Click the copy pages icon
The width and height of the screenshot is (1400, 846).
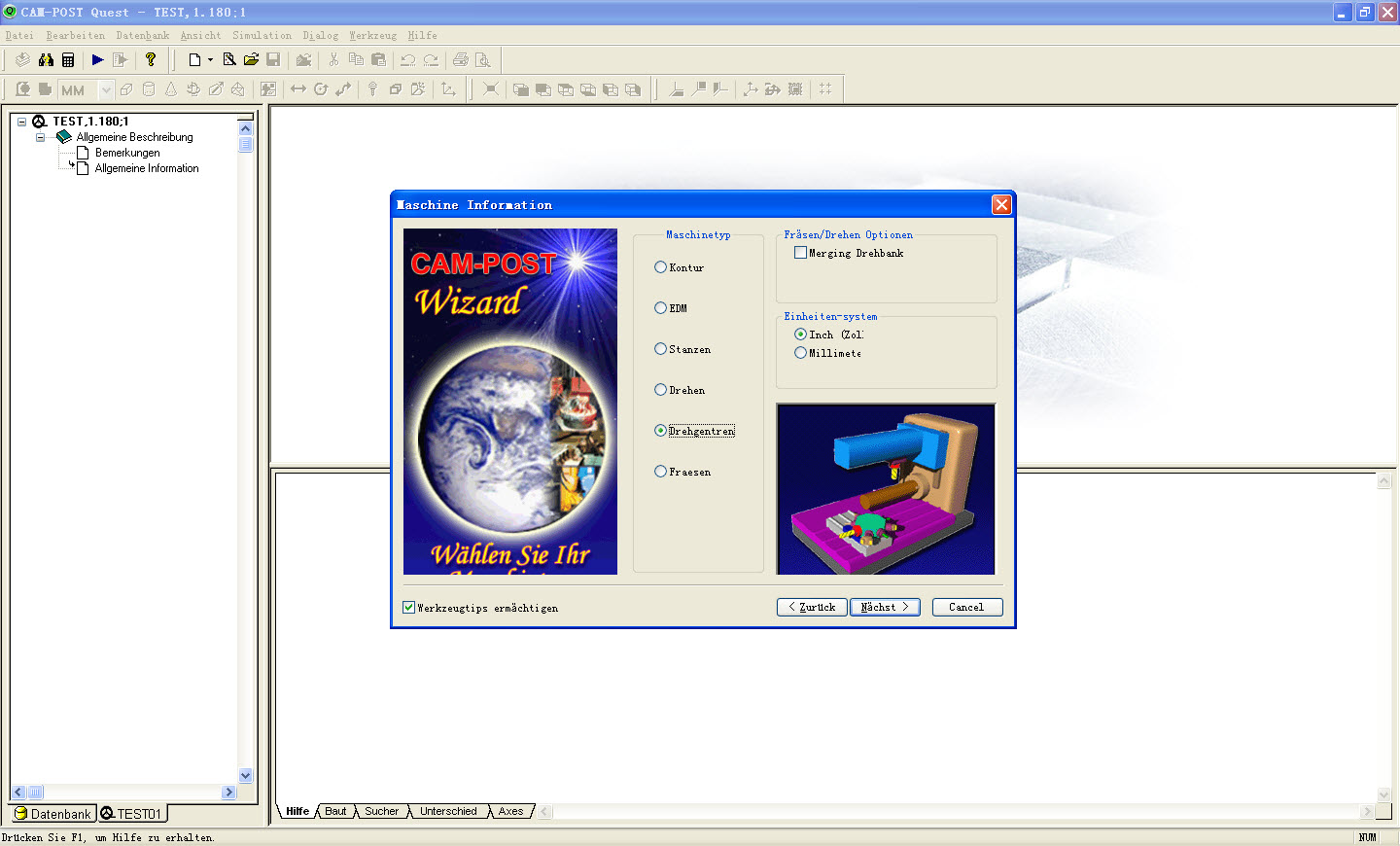(356, 59)
